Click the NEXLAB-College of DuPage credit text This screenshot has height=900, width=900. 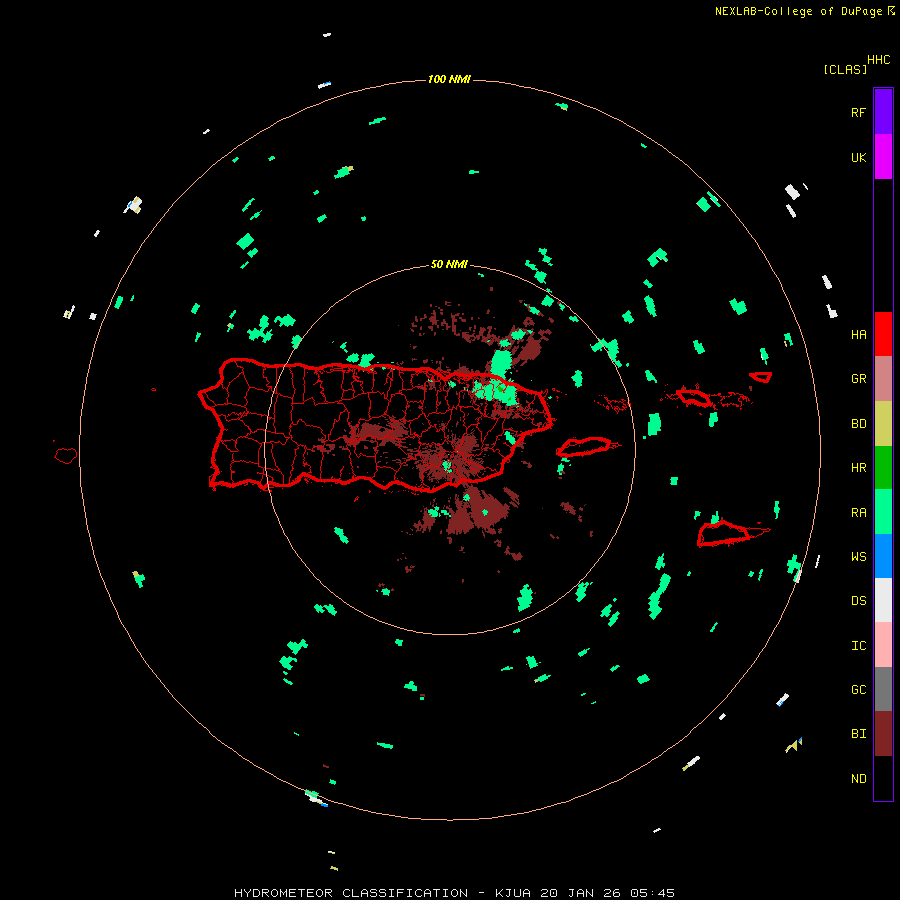(x=798, y=11)
